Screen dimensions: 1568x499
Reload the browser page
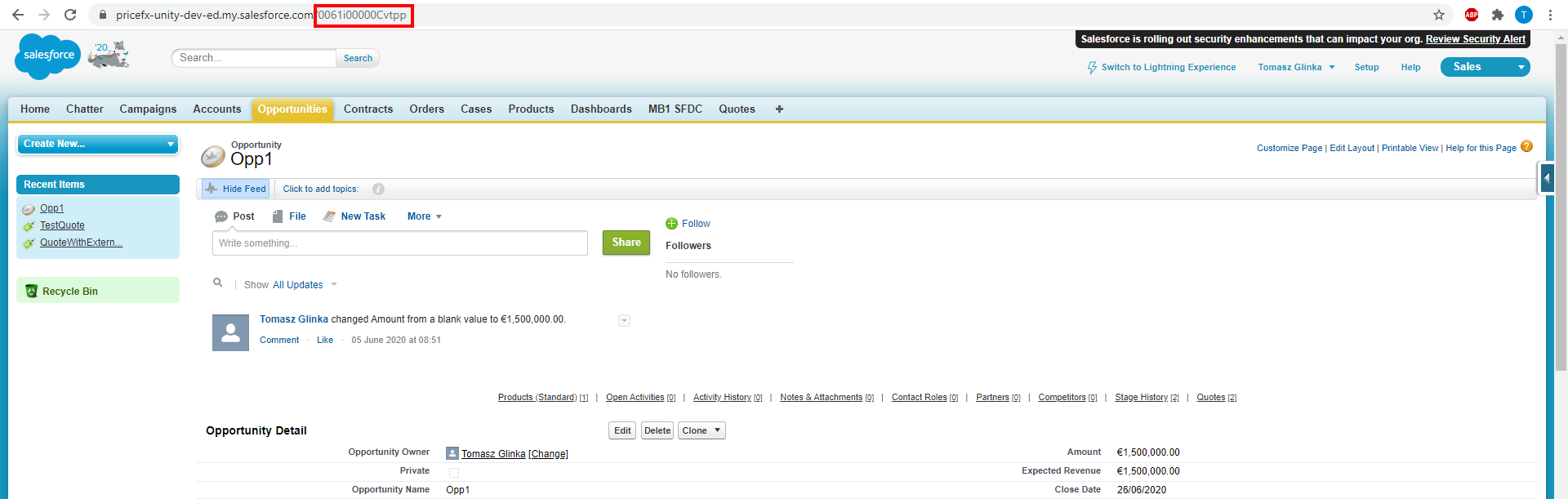click(70, 15)
